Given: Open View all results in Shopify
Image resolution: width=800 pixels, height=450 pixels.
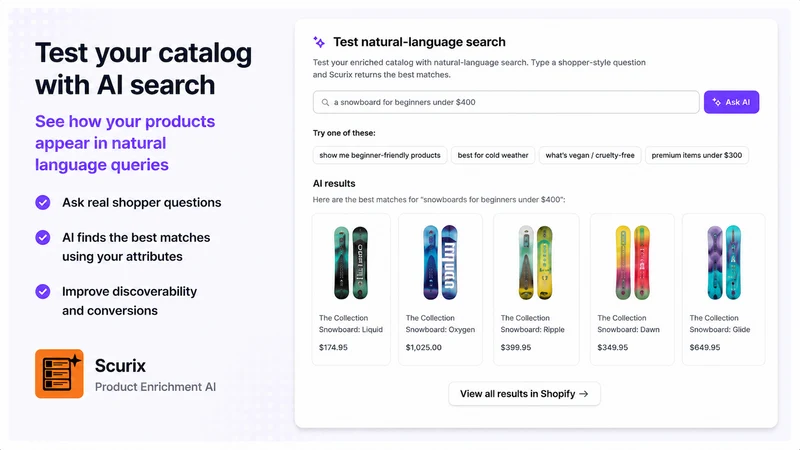Looking at the screenshot, I should pyautogui.click(x=524, y=394).
